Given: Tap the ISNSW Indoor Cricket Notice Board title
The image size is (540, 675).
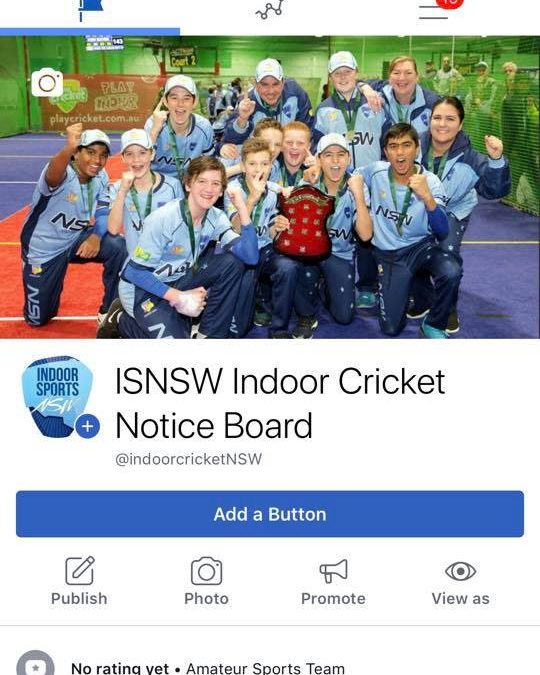Looking at the screenshot, I should (280, 403).
